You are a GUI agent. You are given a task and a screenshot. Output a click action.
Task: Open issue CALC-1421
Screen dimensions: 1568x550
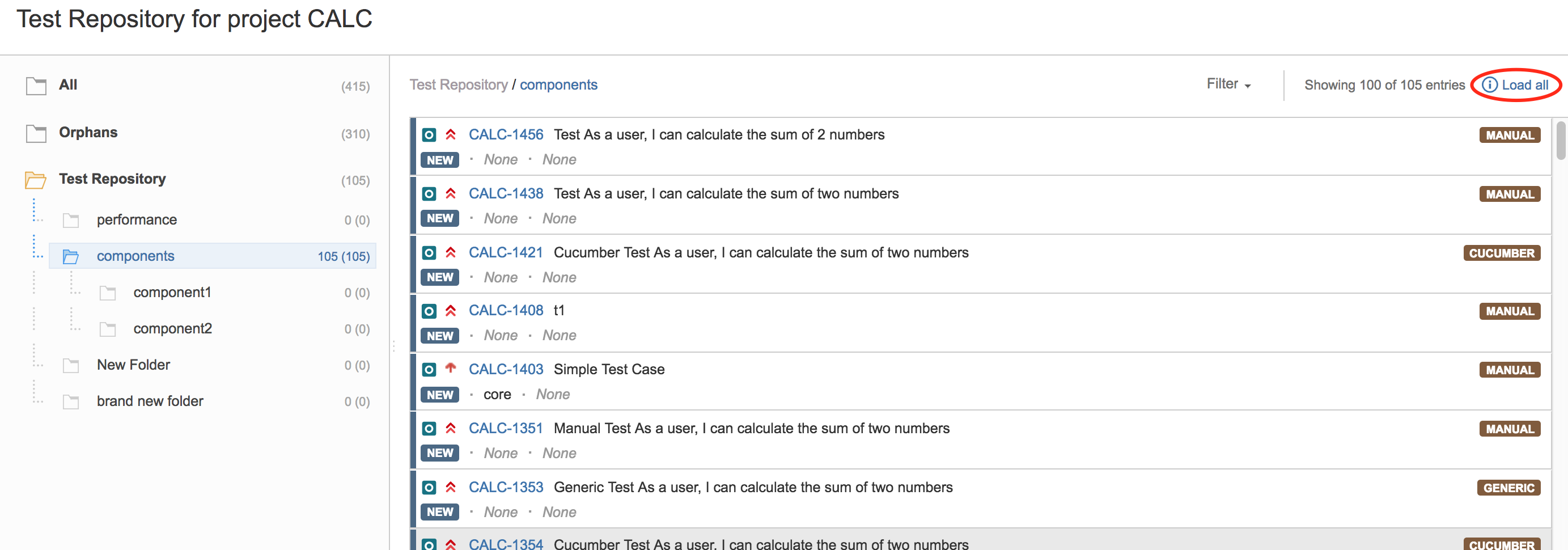[505, 252]
